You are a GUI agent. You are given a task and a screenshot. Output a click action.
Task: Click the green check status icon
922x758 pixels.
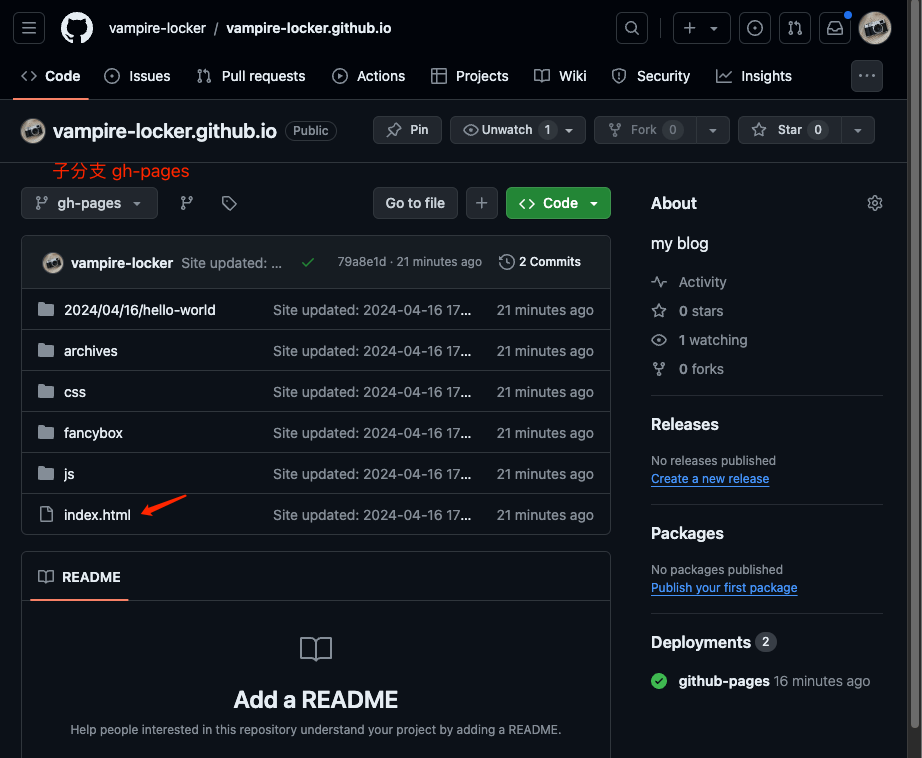click(307, 262)
